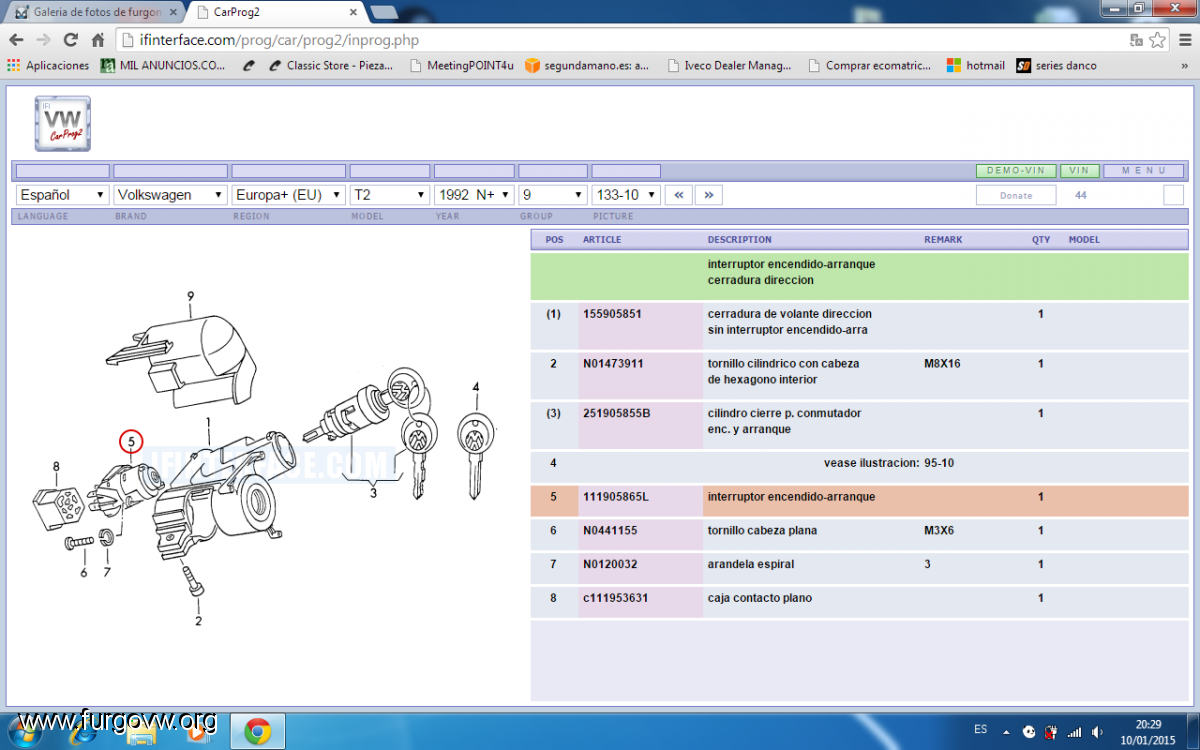Select highlighted article 111905865L
Image resolution: width=1200 pixels, height=750 pixels.
pos(615,497)
